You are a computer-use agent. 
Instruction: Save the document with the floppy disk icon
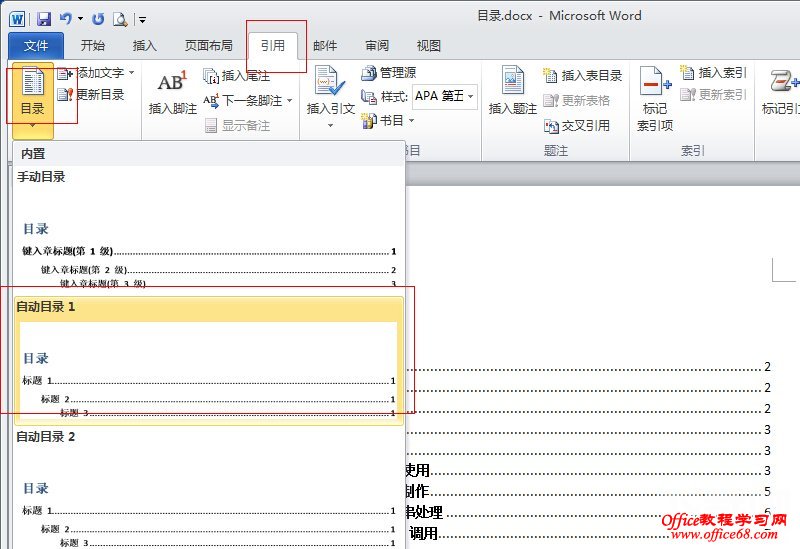click(x=44, y=19)
